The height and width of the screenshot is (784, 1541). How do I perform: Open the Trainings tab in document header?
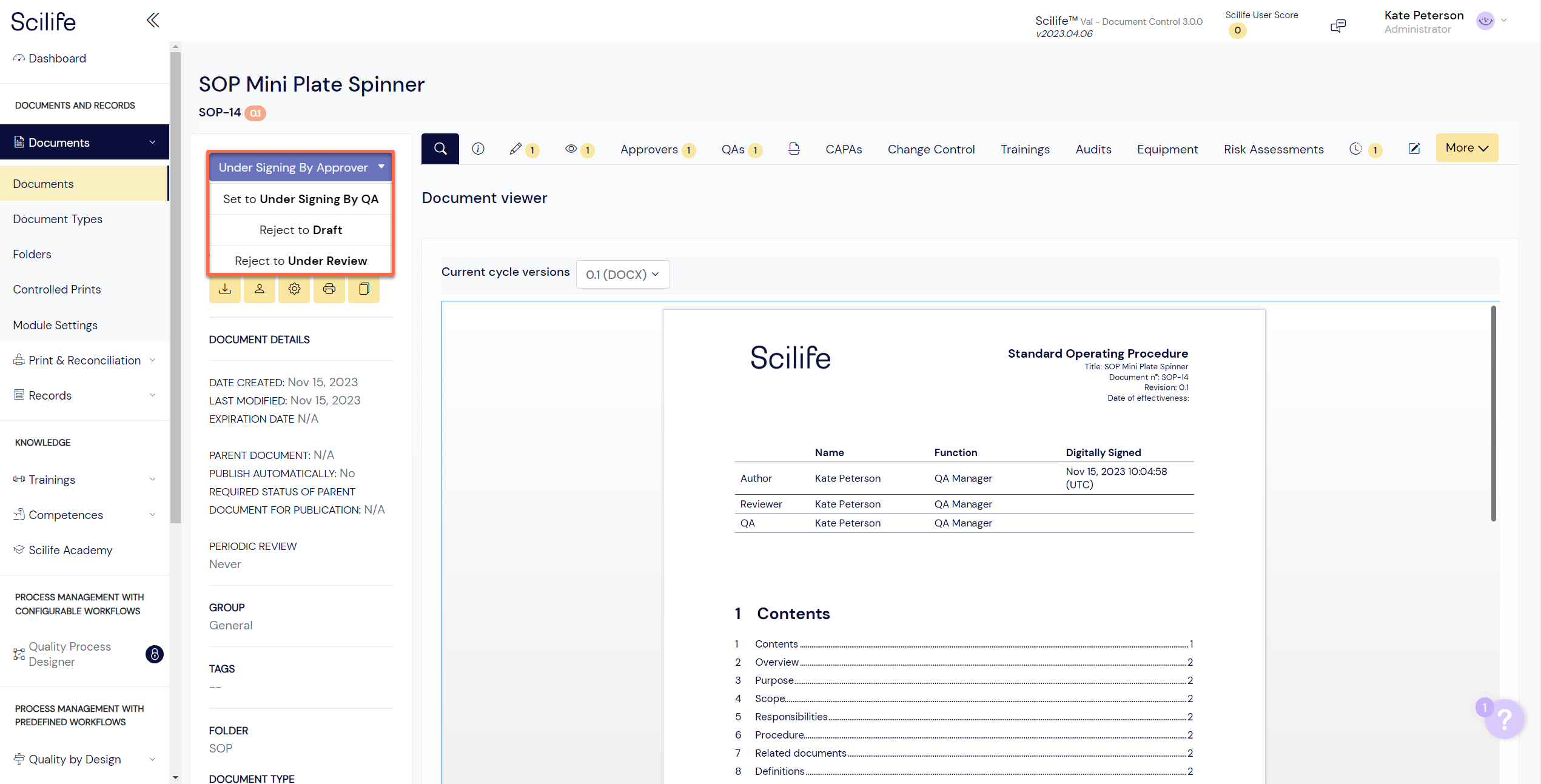coord(1025,149)
